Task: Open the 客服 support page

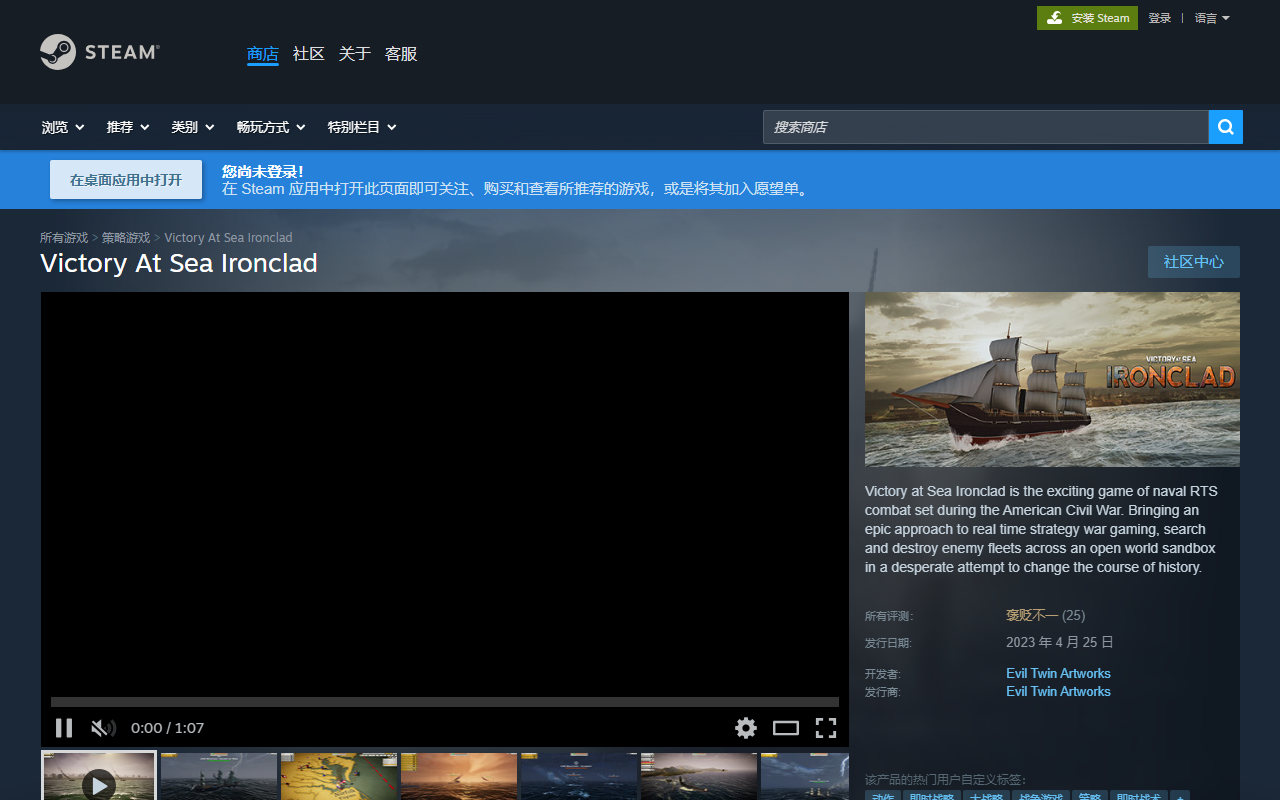Action: [401, 54]
